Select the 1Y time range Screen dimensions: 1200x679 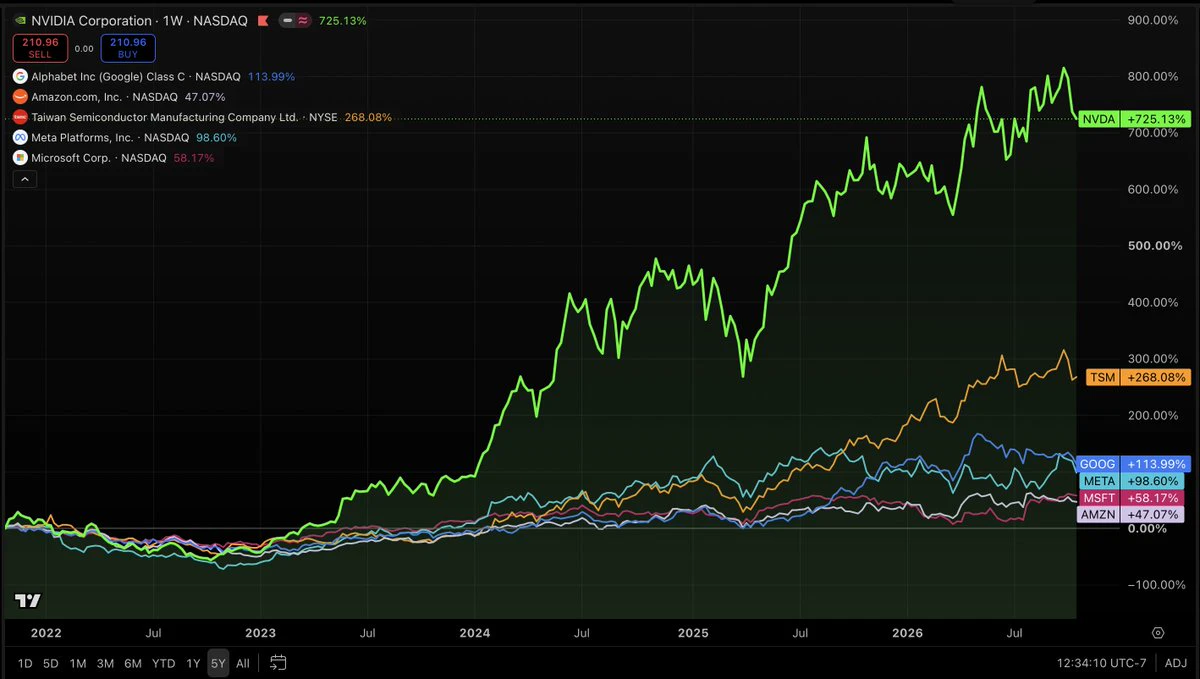point(193,663)
